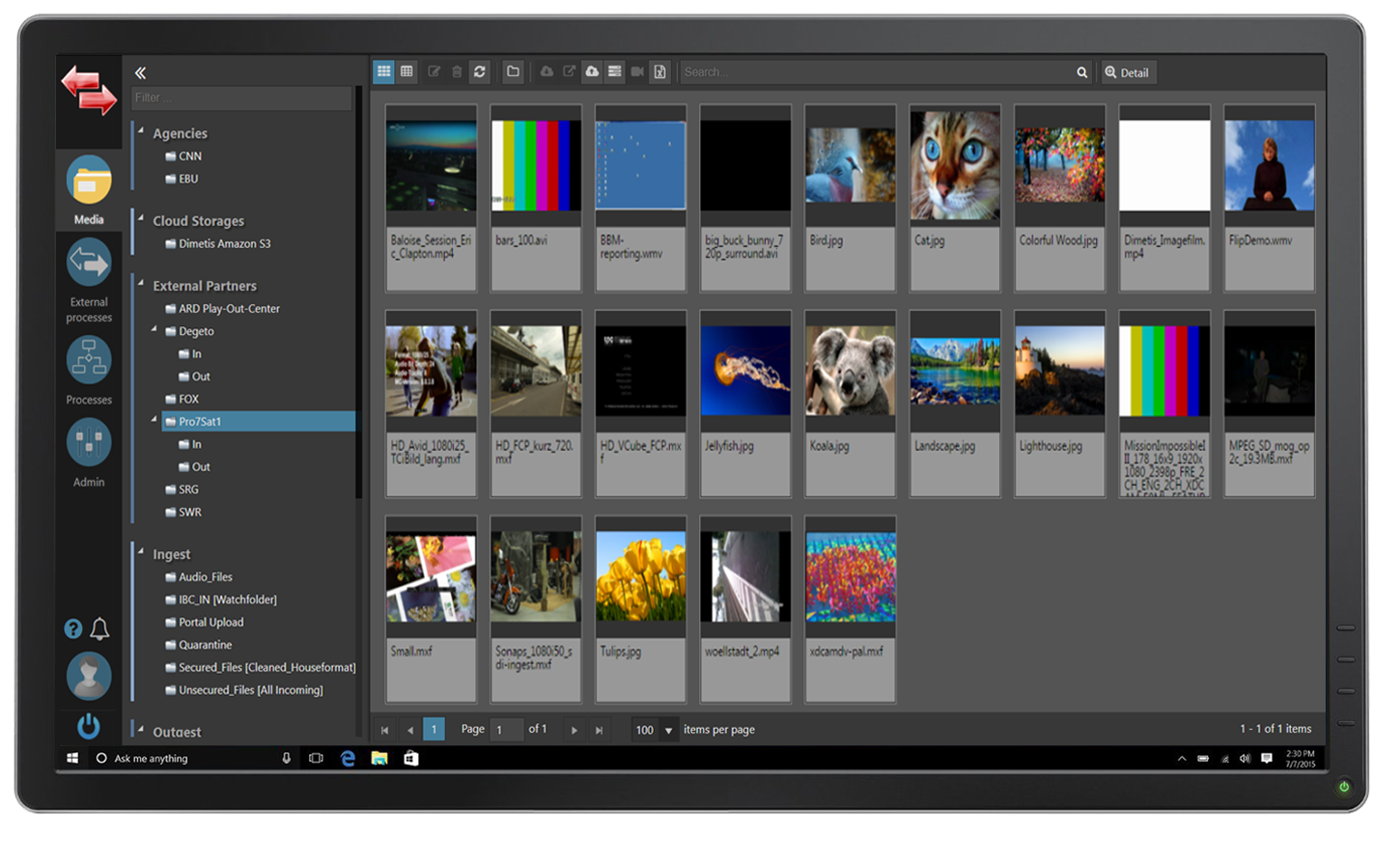Click page 1 button

(x=434, y=729)
